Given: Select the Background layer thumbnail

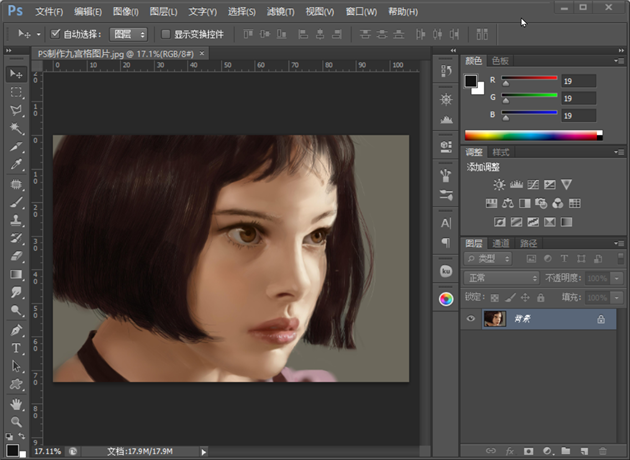Looking at the screenshot, I should [x=495, y=319].
